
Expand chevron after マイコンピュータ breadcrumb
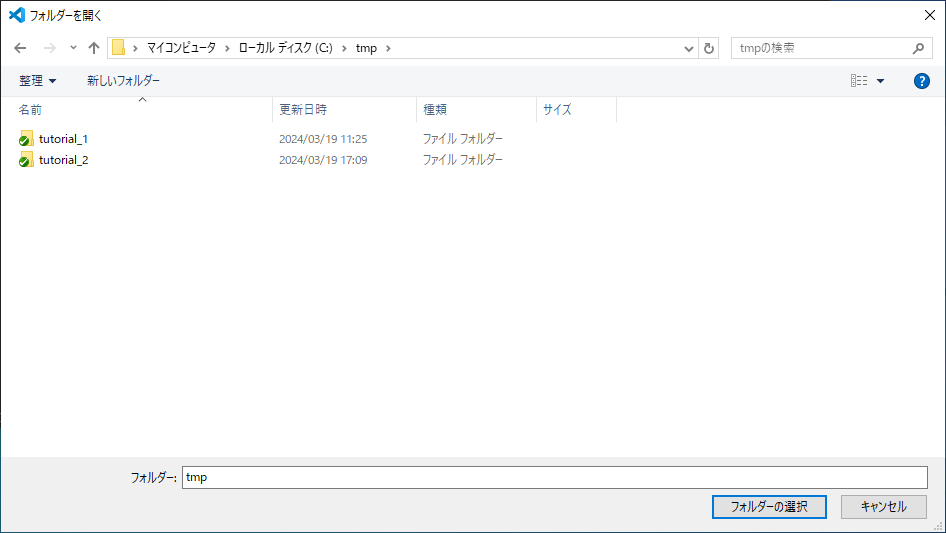[227, 48]
